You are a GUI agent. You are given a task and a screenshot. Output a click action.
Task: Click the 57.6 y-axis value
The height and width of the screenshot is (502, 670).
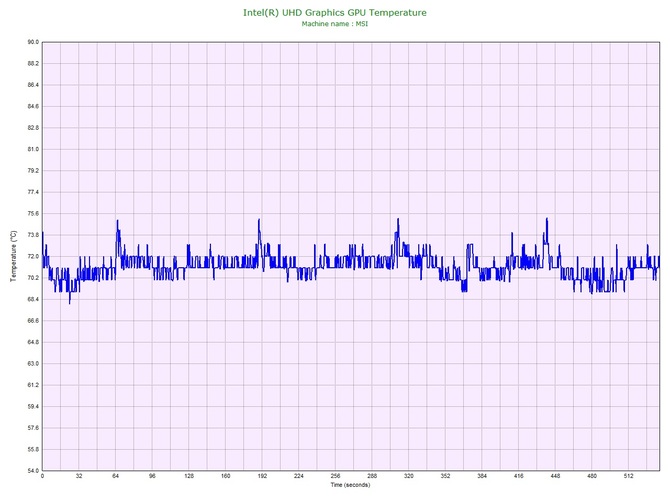(33, 428)
